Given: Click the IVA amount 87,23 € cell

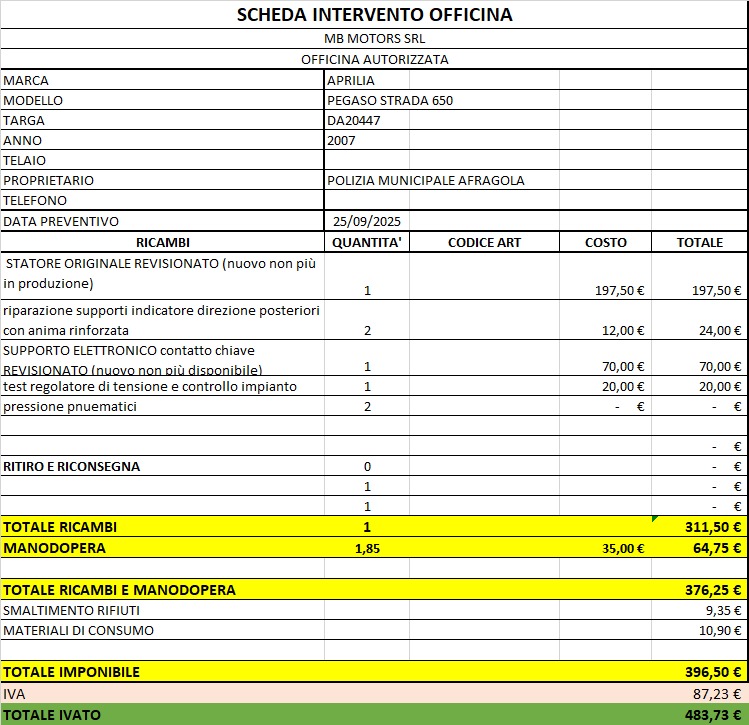Looking at the screenshot, I should point(700,692).
